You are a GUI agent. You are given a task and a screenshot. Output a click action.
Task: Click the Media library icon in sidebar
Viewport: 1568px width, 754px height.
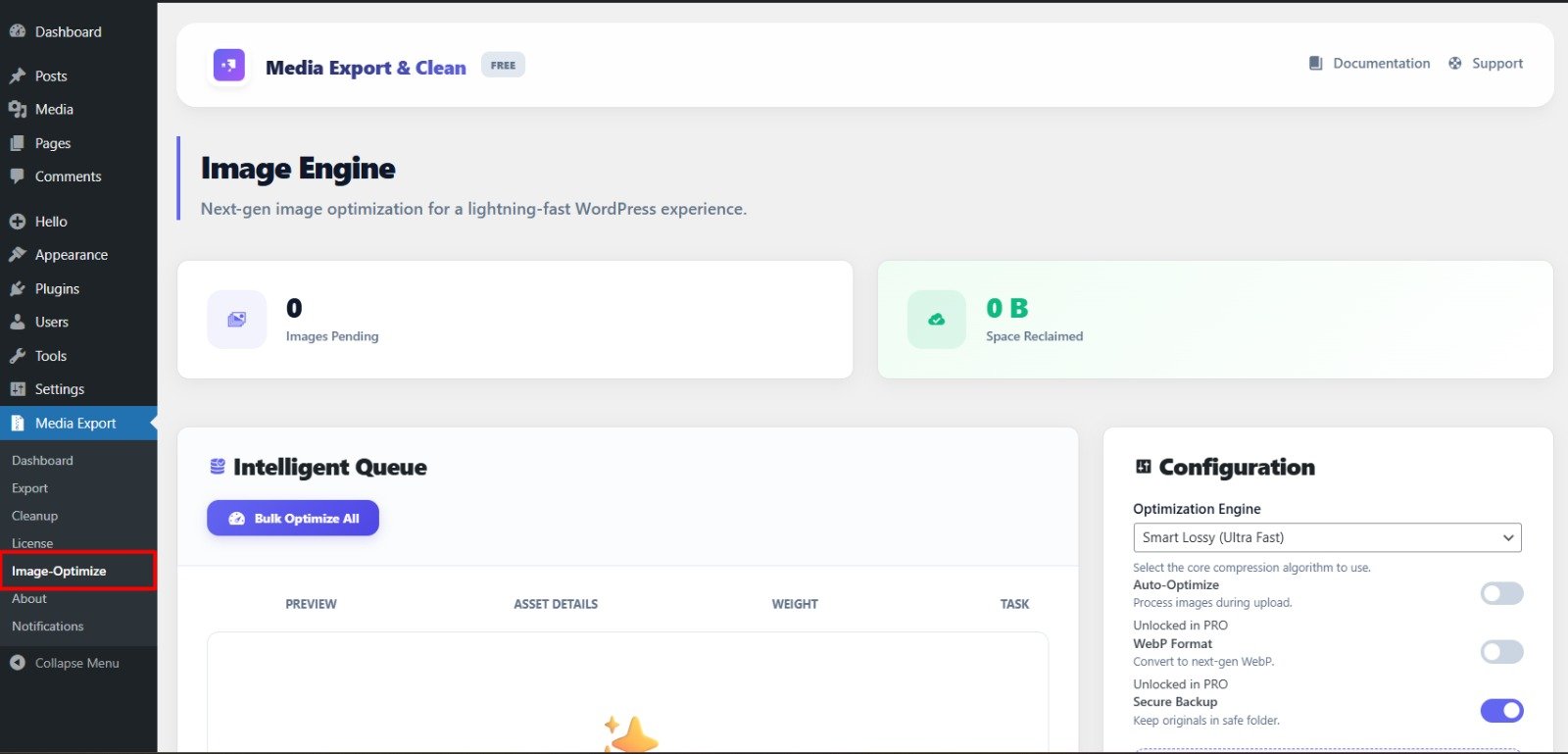coord(18,109)
